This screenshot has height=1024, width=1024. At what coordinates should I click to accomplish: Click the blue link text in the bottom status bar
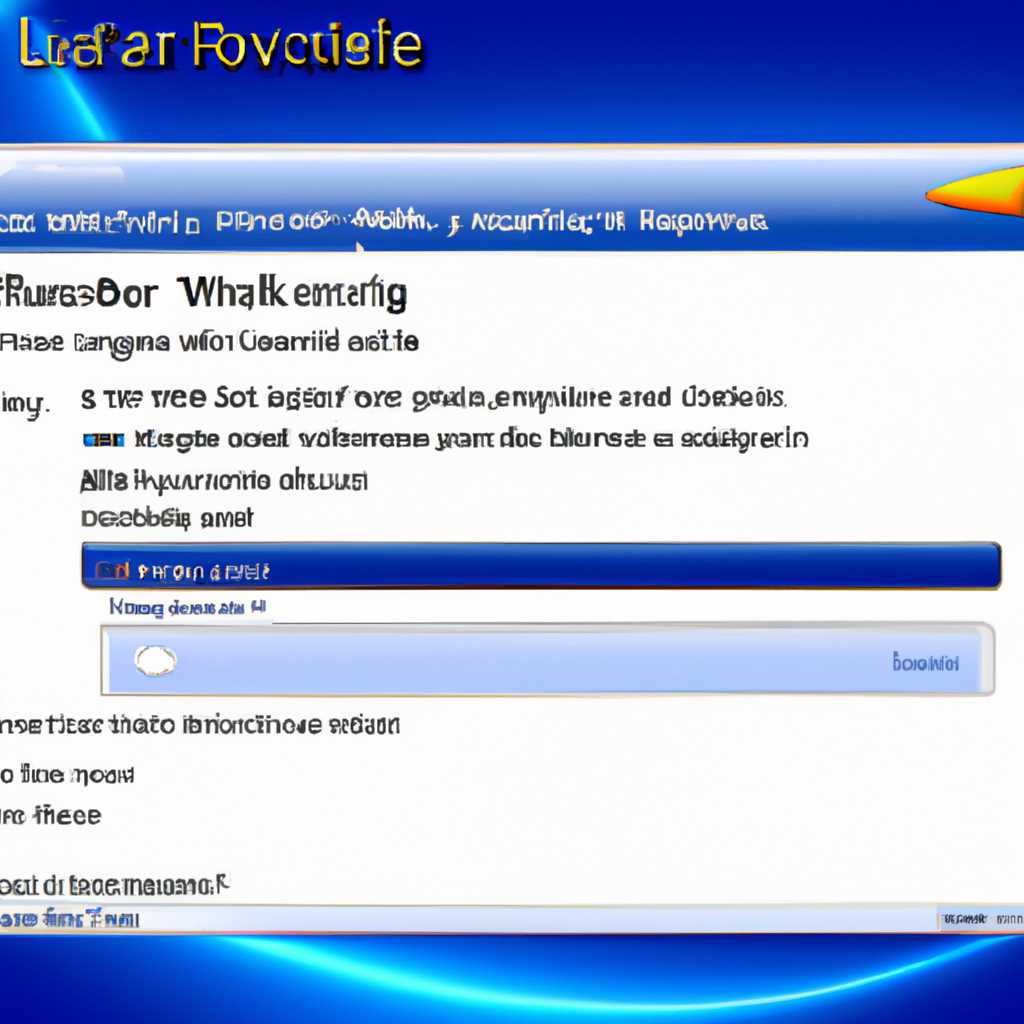pos(69,919)
